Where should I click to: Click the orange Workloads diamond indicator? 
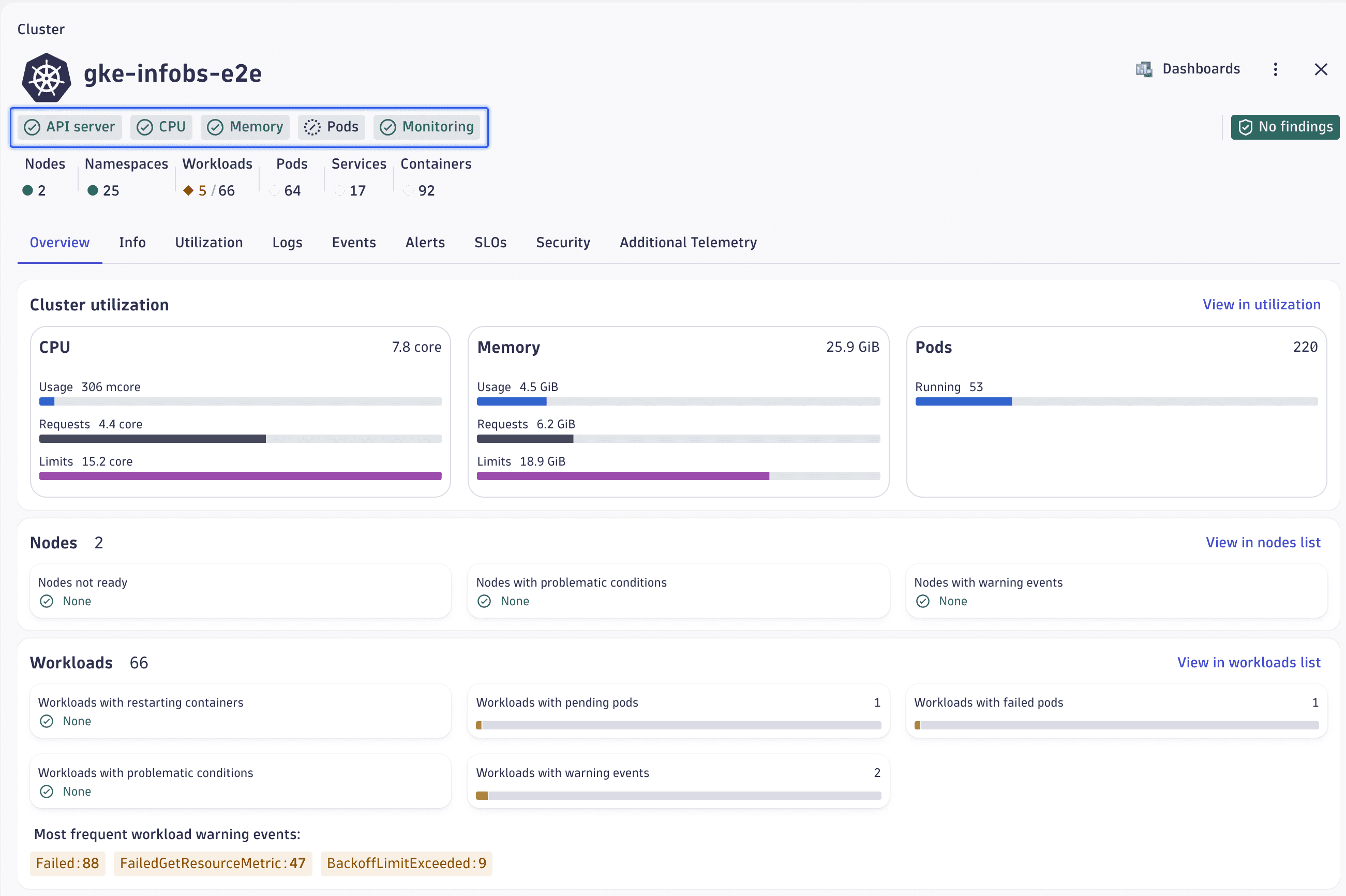click(188, 190)
